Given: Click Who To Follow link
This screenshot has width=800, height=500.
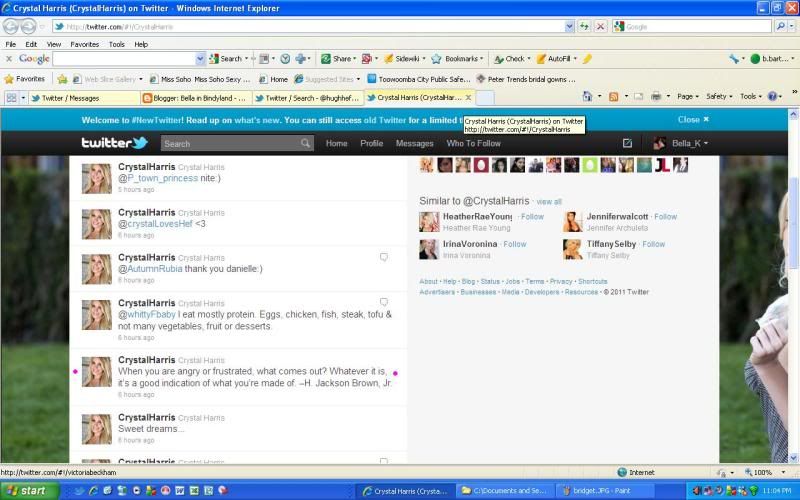Looking at the screenshot, I should (x=473, y=143).
